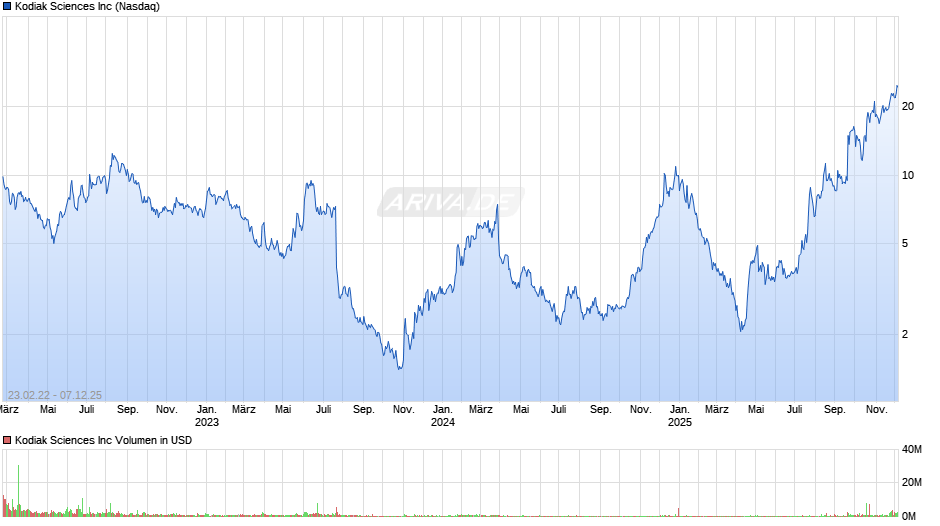
Task: Click the 'Kodiak Sciences Inc Volumen in USD' label
Action: [104, 440]
